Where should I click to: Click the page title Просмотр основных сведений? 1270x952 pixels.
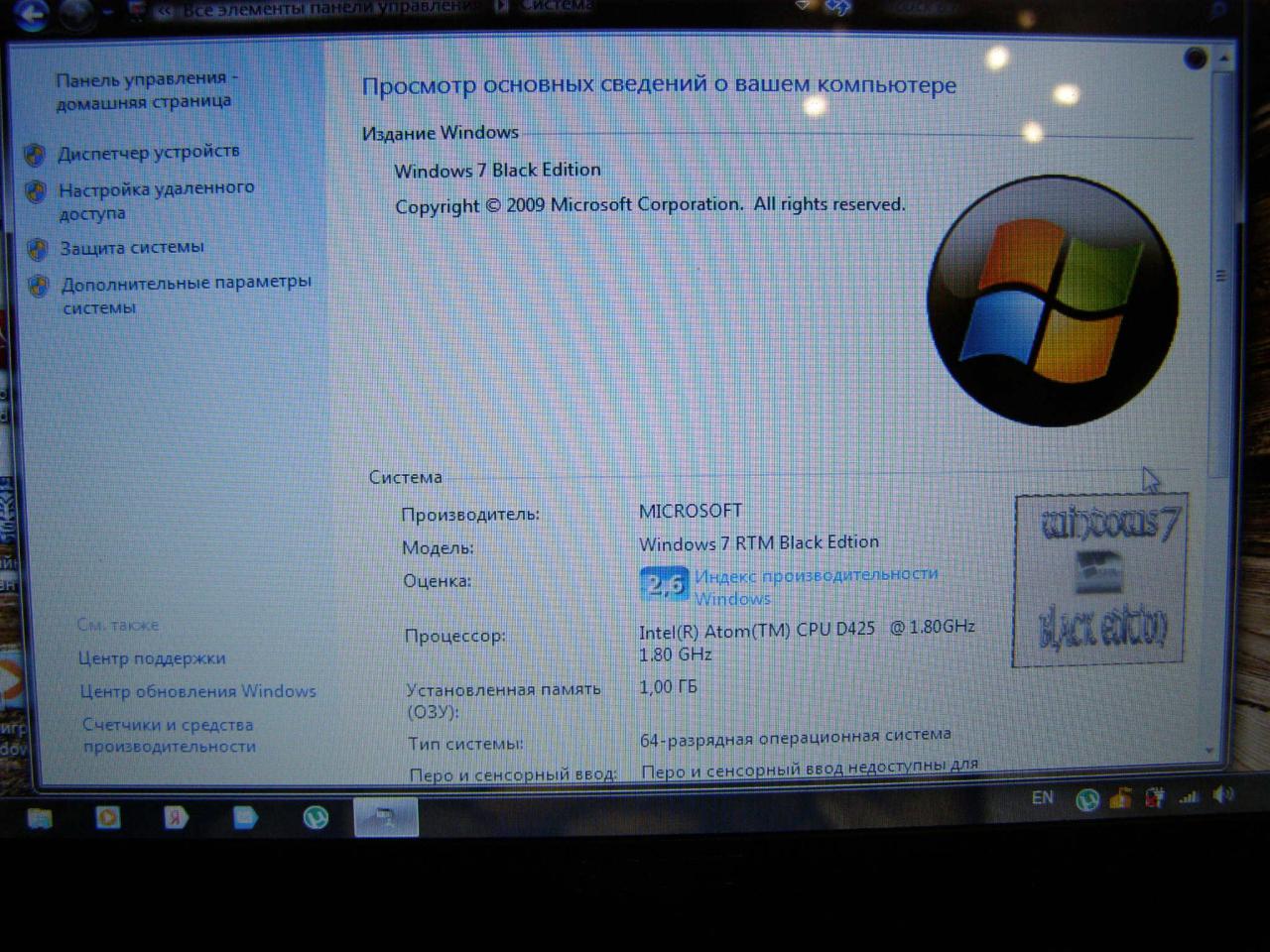pos(659,85)
